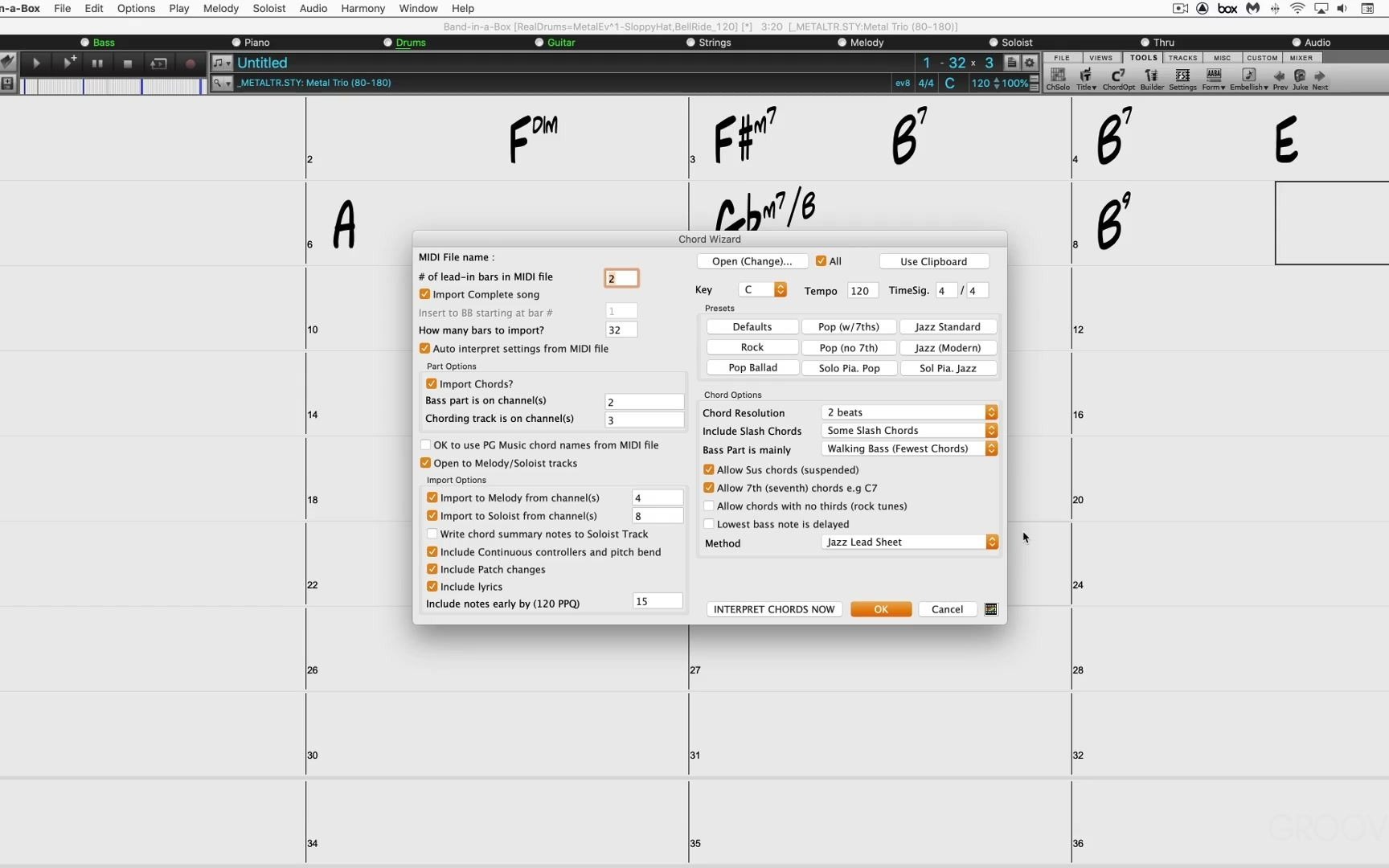Toggle Import Complete song checkbox
The image size is (1389, 868).
[x=424, y=294]
